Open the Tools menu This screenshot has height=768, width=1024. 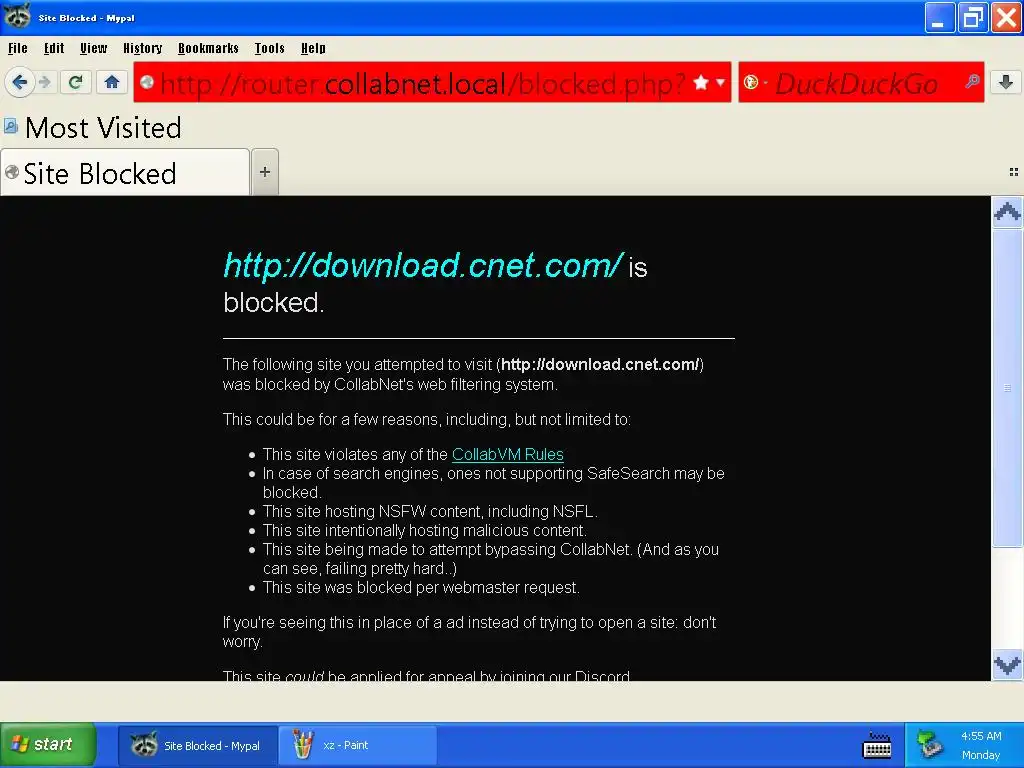point(270,48)
